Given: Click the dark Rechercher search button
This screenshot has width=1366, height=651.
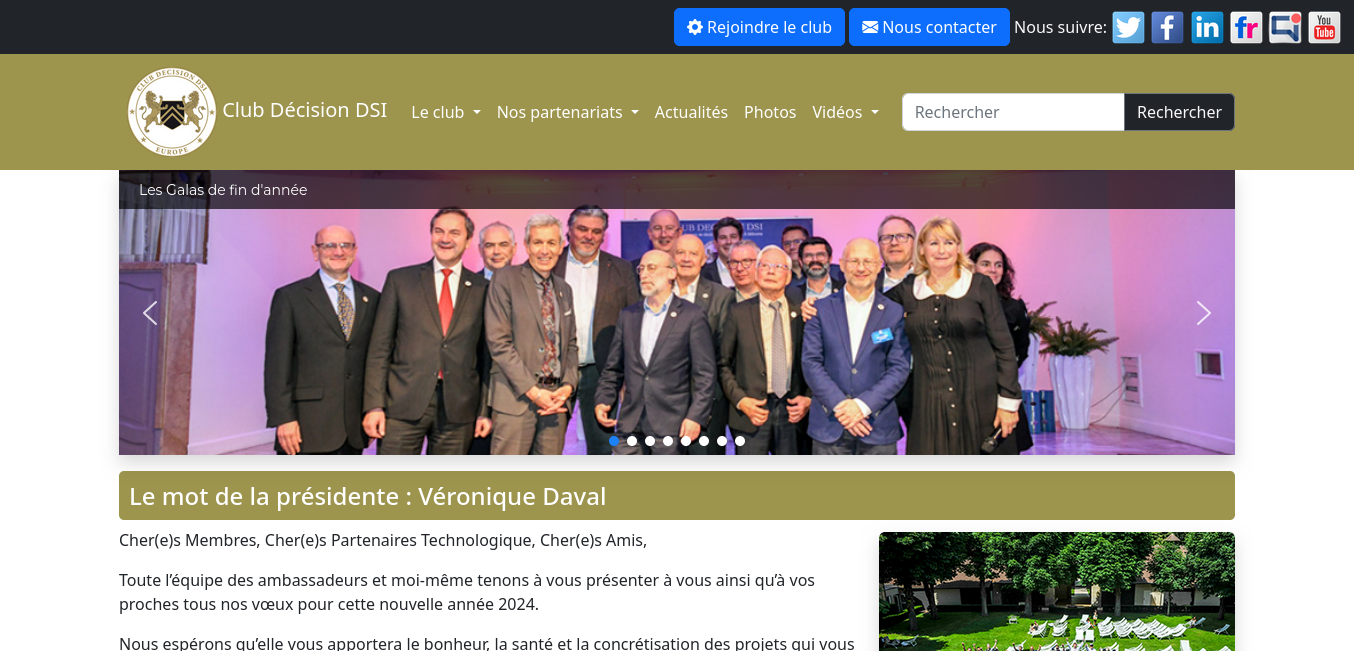Looking at the screenshot, I should click(1179, 112).
